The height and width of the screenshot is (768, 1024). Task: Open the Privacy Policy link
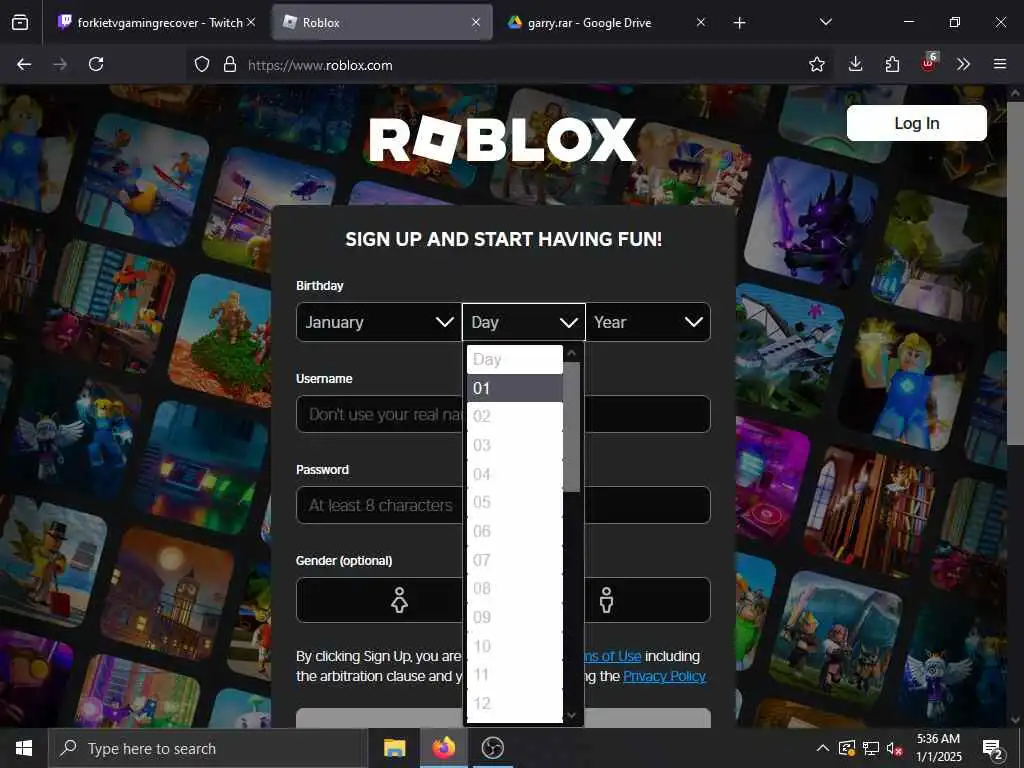664,676
